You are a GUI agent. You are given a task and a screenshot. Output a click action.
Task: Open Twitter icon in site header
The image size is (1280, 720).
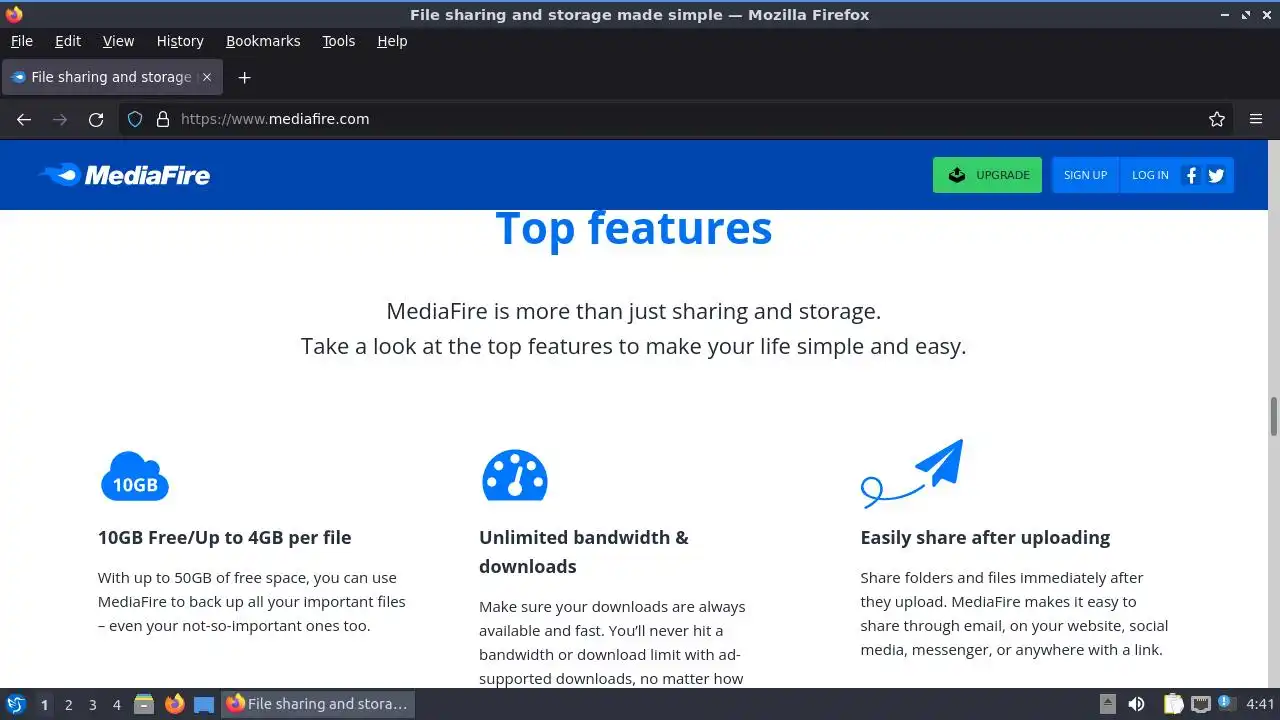[x=1216, y=175]
